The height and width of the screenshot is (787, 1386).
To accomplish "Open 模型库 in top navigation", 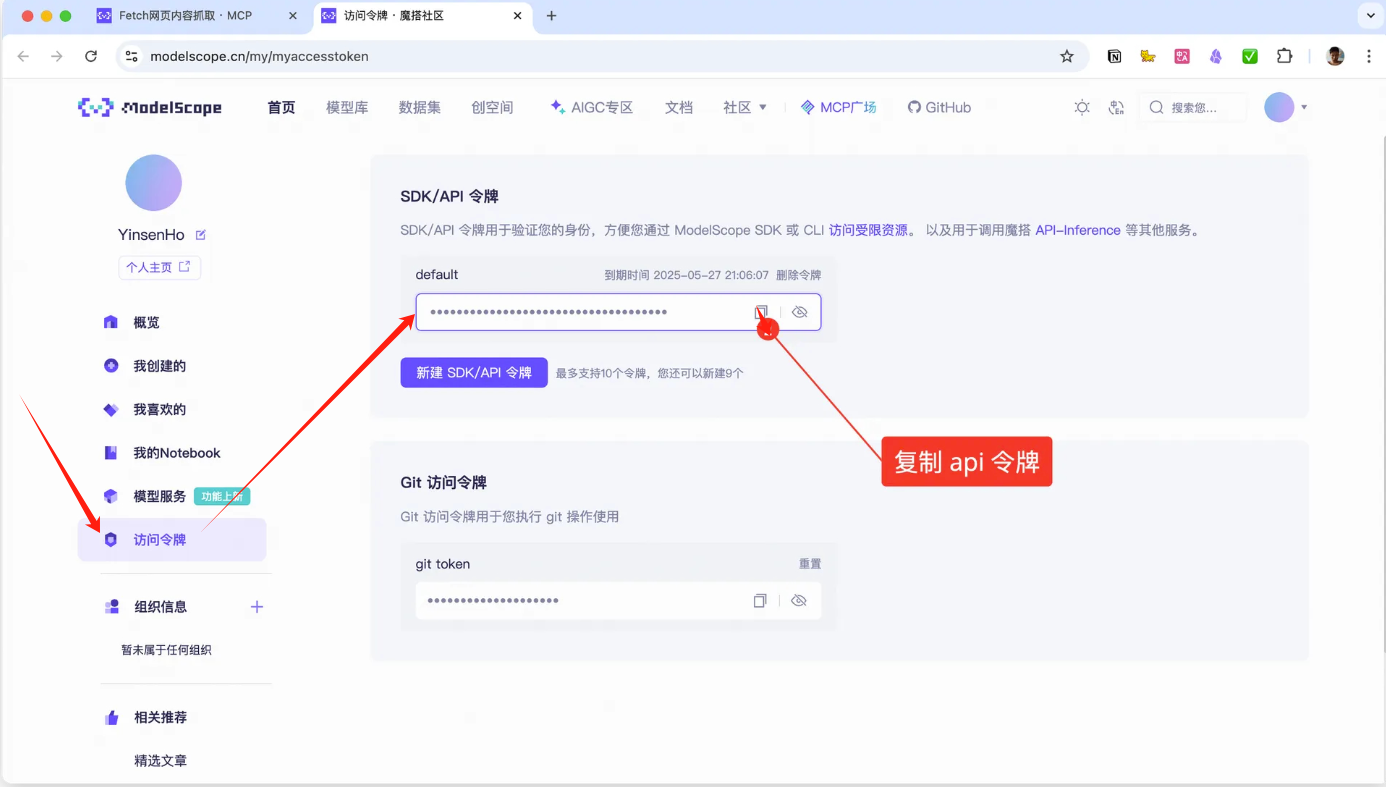I will (x=347, y=107).
